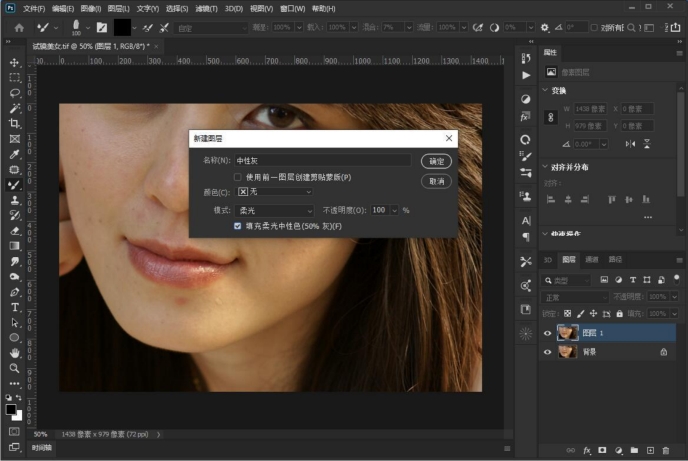
Task: Switch to the 路径 paths tab
Action: (615, 260)
